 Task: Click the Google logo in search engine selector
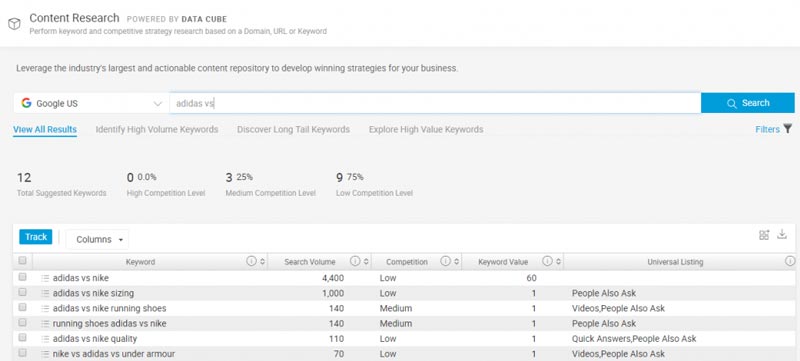[x=26, y=103]
